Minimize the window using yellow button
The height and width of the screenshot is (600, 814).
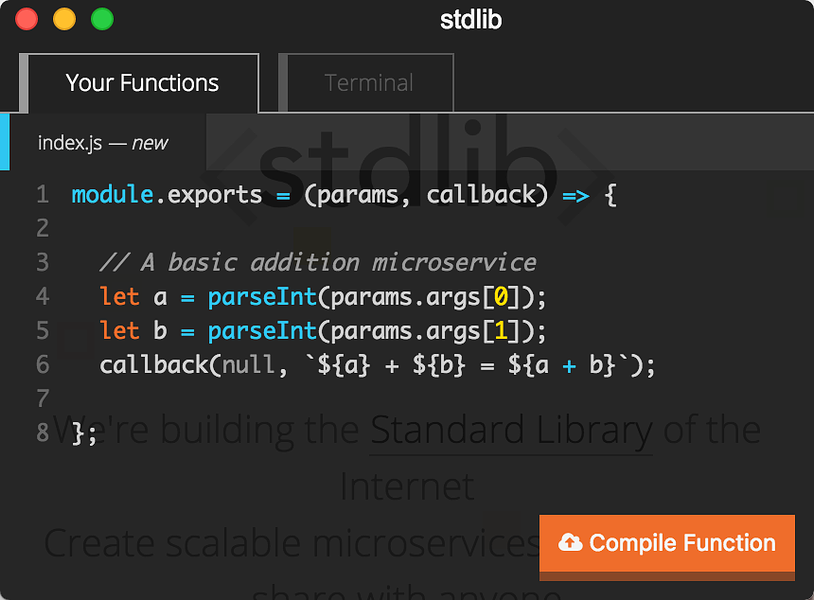[x=64, y=19]
